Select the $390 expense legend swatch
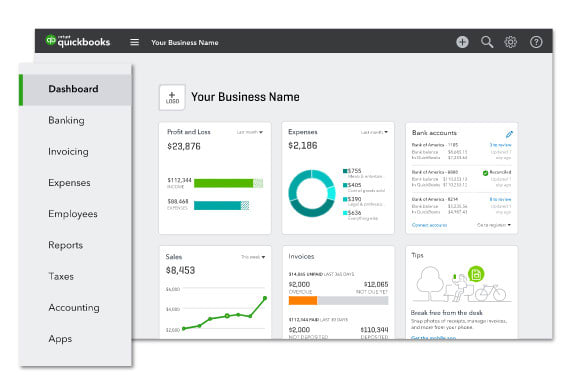 [x=345, y=199]
